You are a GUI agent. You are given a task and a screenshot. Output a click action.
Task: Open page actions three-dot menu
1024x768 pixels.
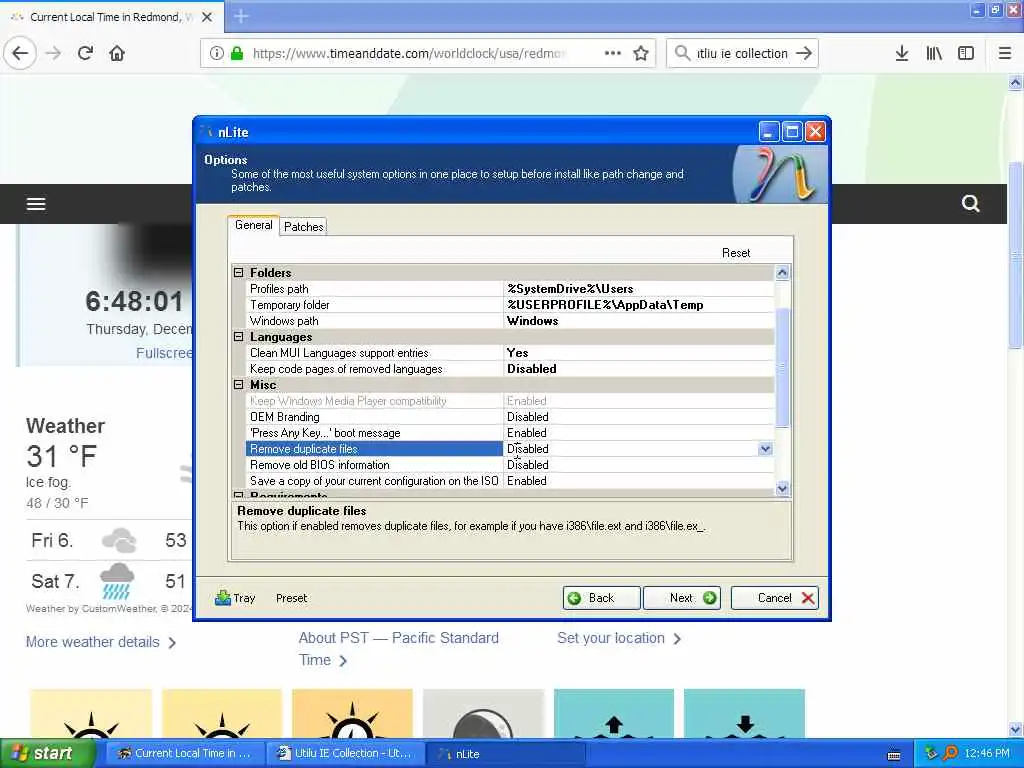613,54
